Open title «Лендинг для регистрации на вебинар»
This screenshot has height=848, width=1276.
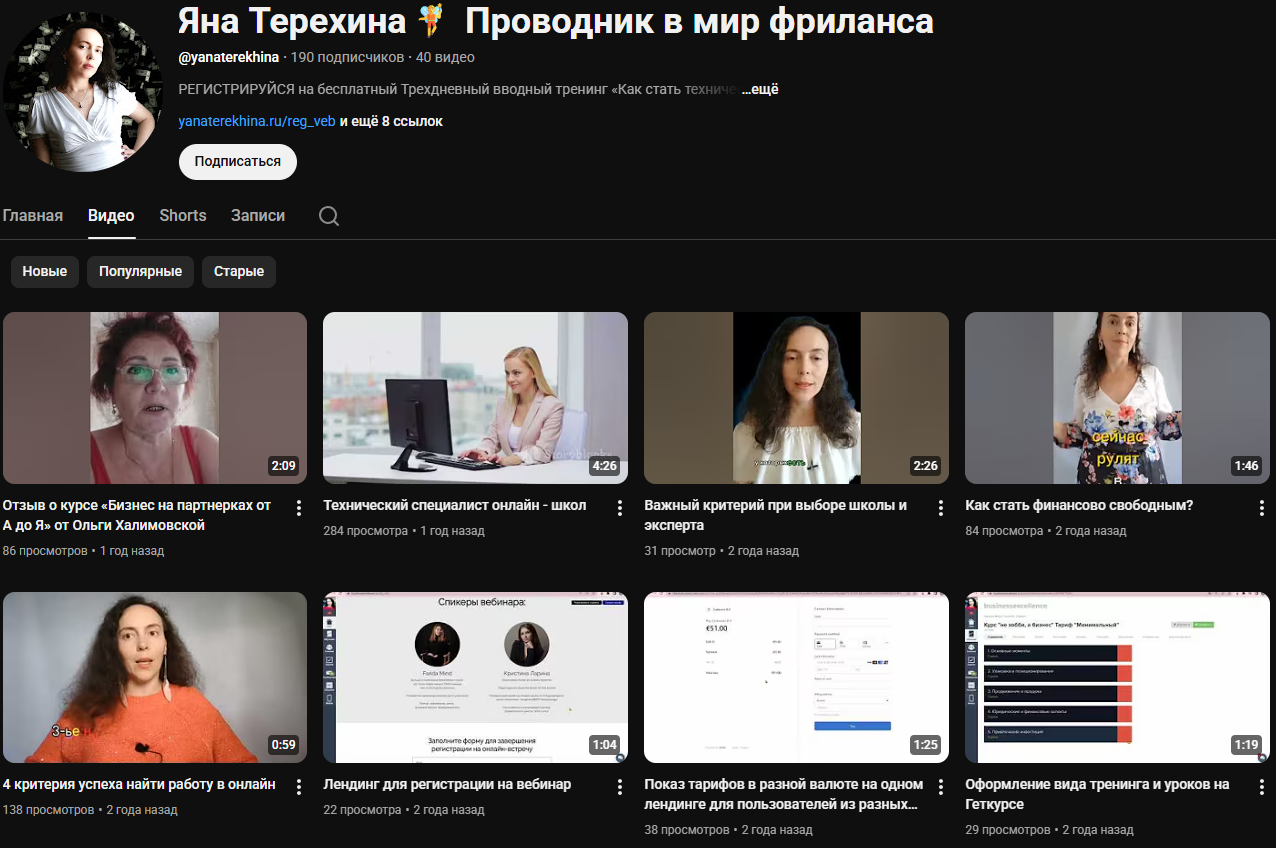(448, 784)
